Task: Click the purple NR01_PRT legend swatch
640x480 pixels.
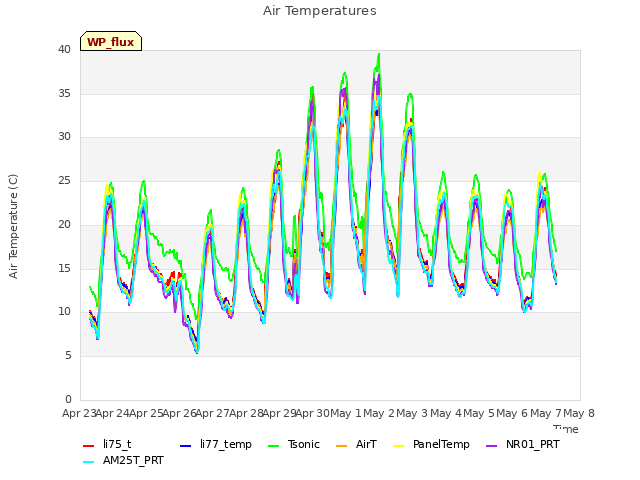Action: point(492,446)
